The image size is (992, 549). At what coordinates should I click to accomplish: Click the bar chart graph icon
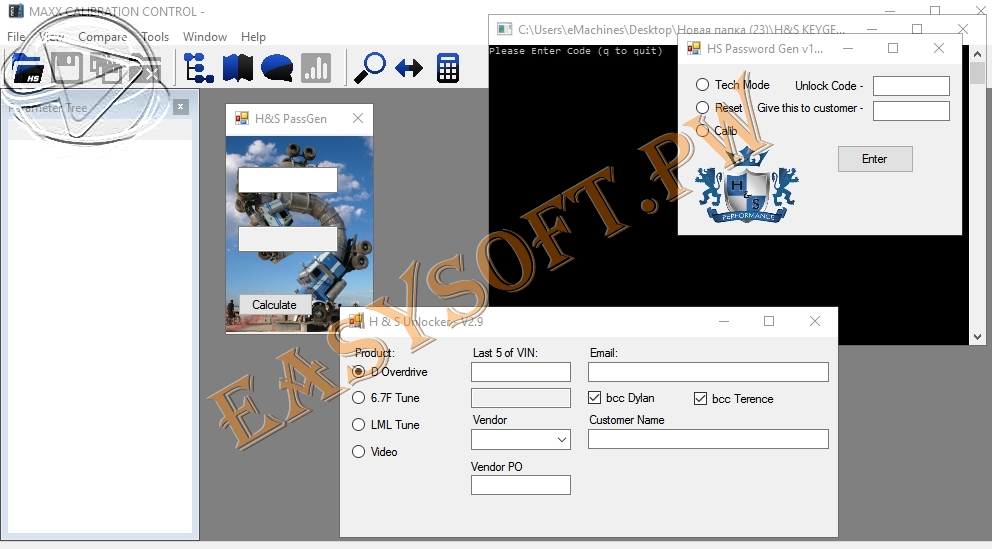click(x=316, y=68)
